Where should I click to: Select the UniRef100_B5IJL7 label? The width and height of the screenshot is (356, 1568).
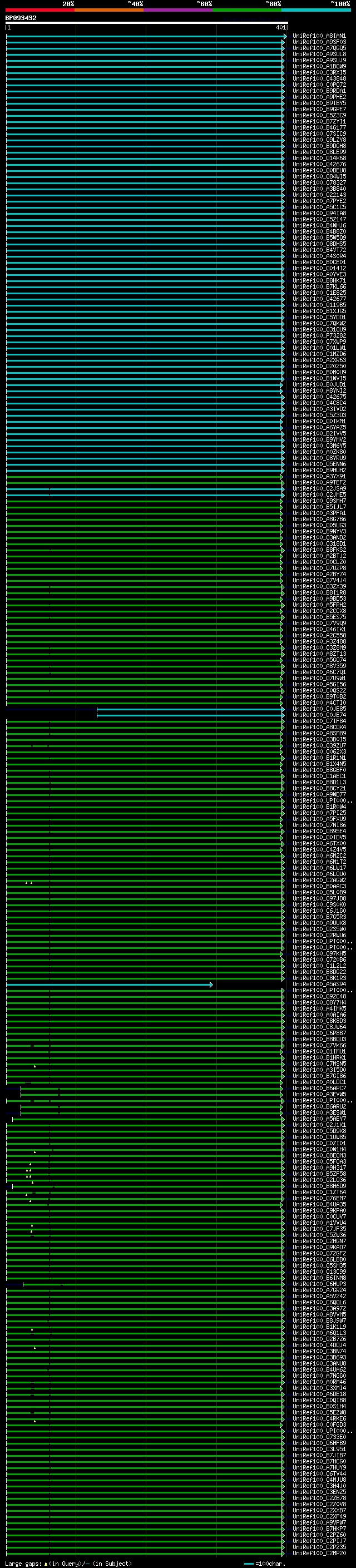coord(319,507)
